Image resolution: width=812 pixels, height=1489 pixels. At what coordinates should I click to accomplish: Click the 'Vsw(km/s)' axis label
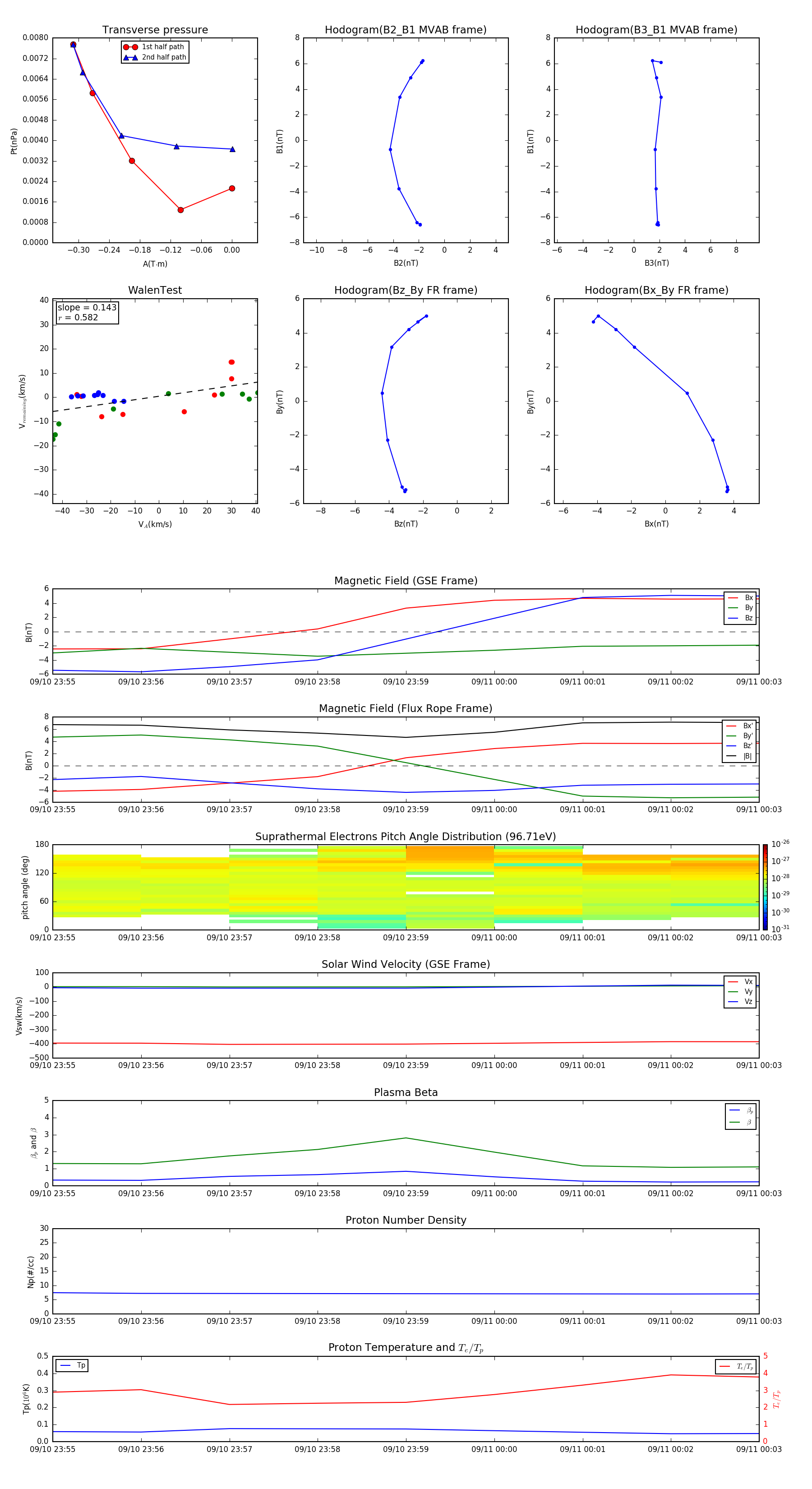(x=18, y=1015)
